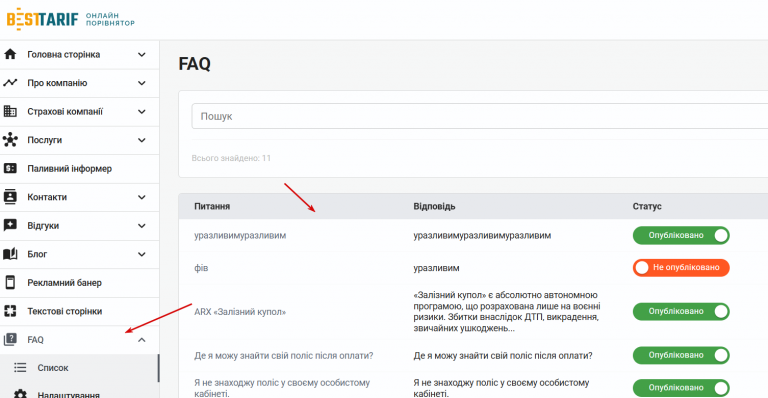
Task: Expand Про компанію chevron
Action: click(142, 83)
